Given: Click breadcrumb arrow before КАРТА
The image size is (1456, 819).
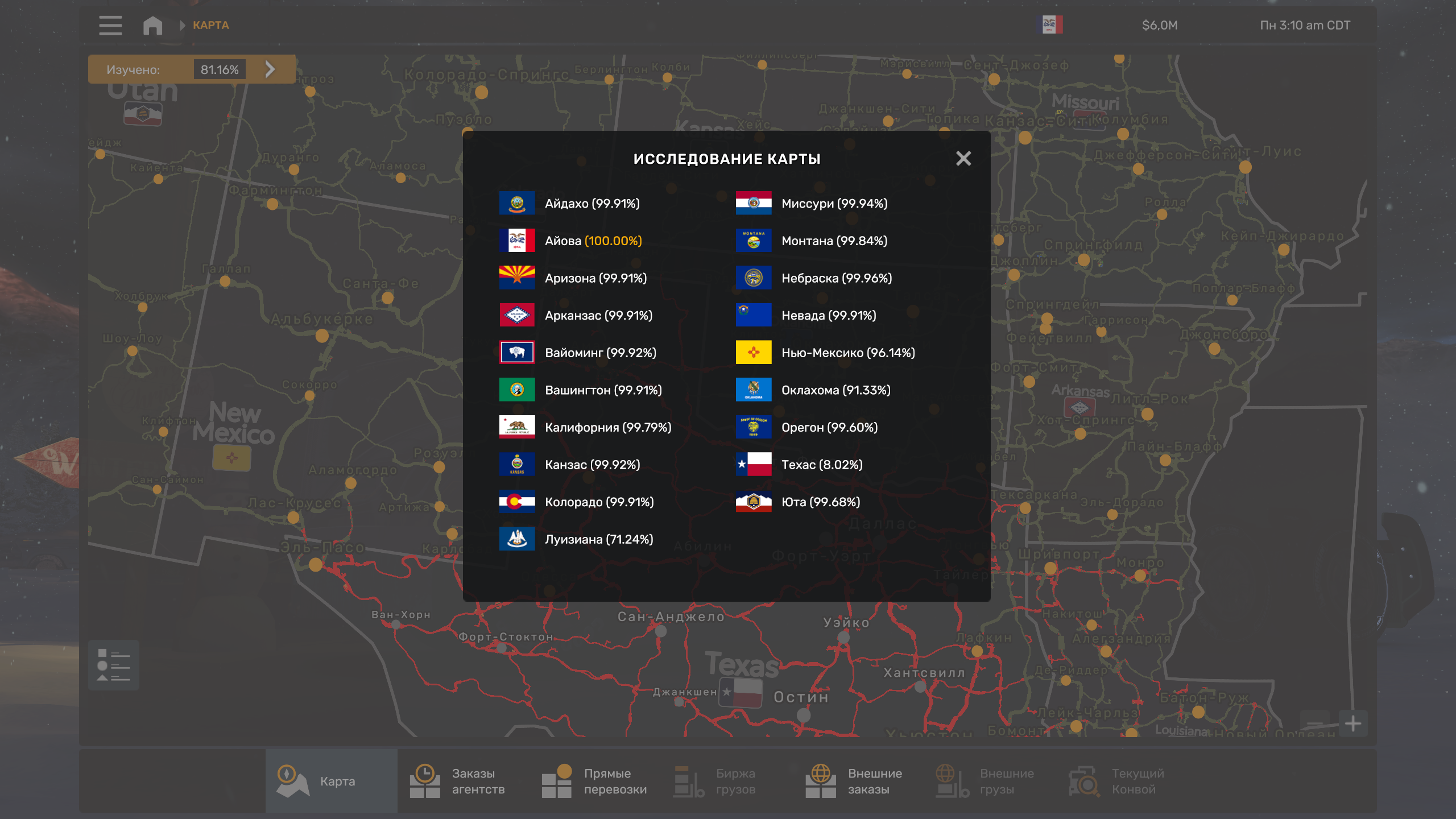Looking at the screenshot, I should point(182,25).
